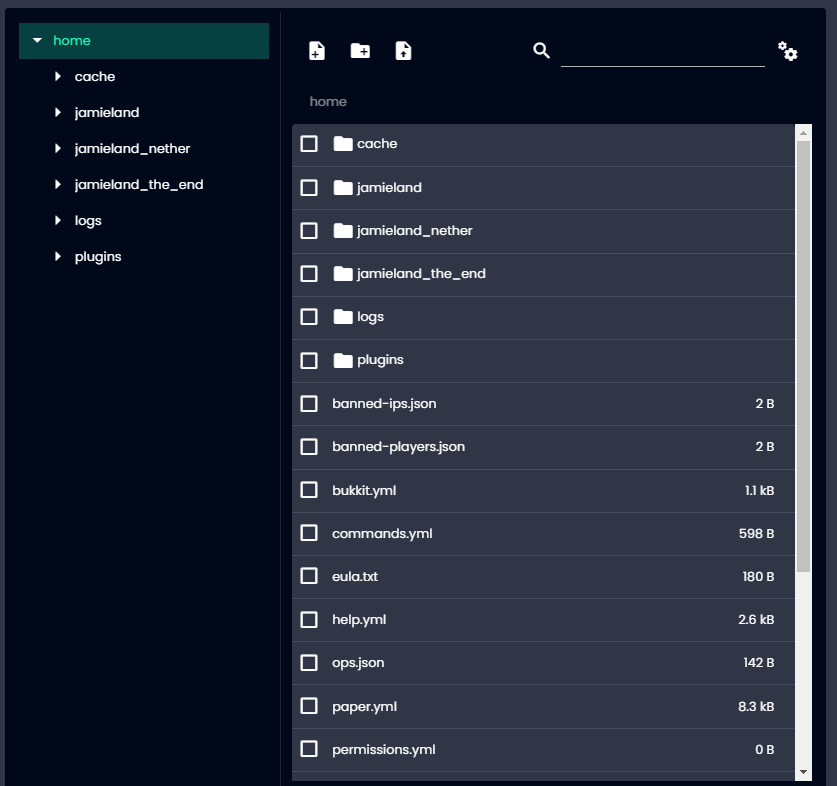Open permissions.yml file

[x=384, y=750]
